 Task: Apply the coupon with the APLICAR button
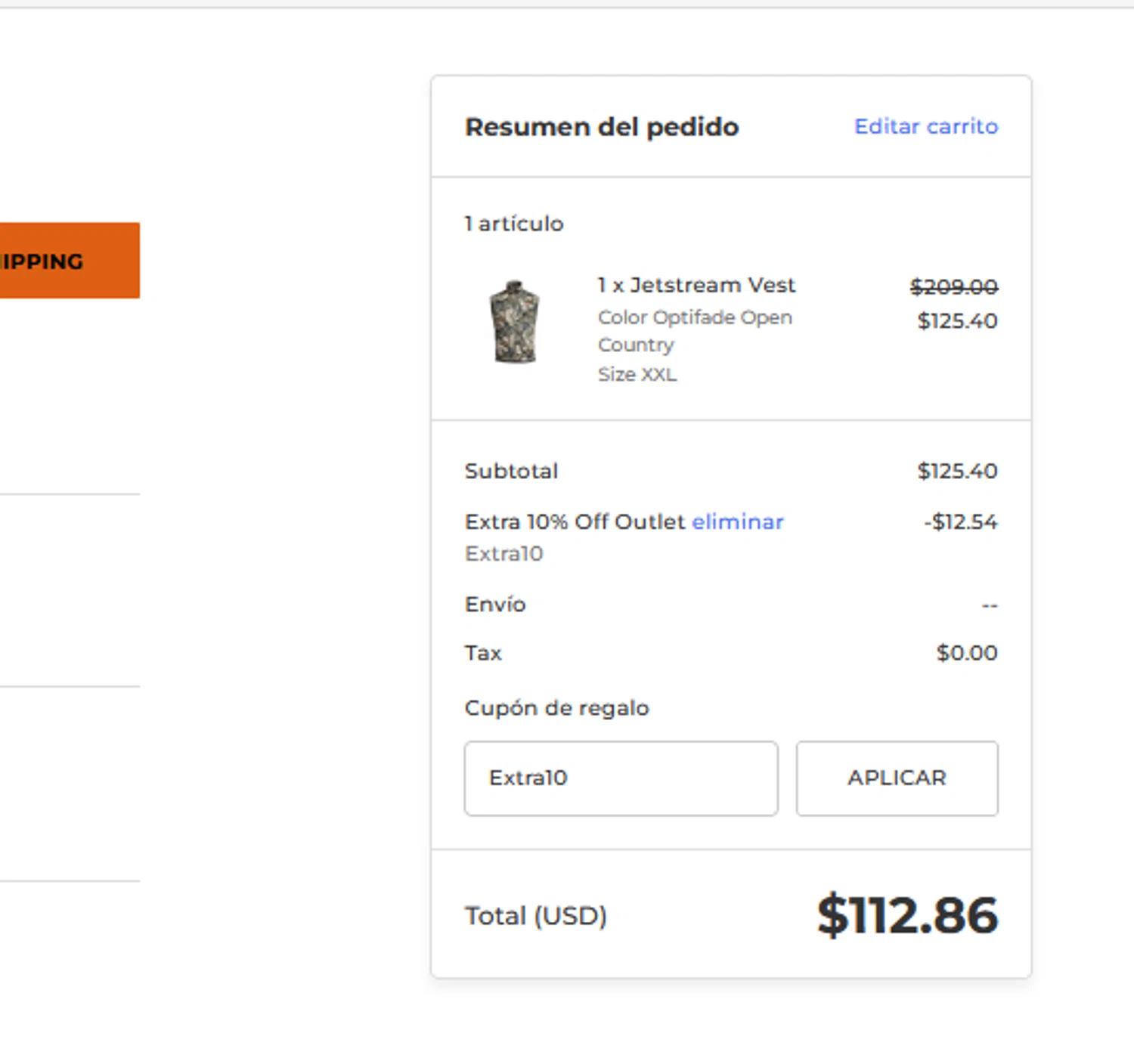[897, 778]
